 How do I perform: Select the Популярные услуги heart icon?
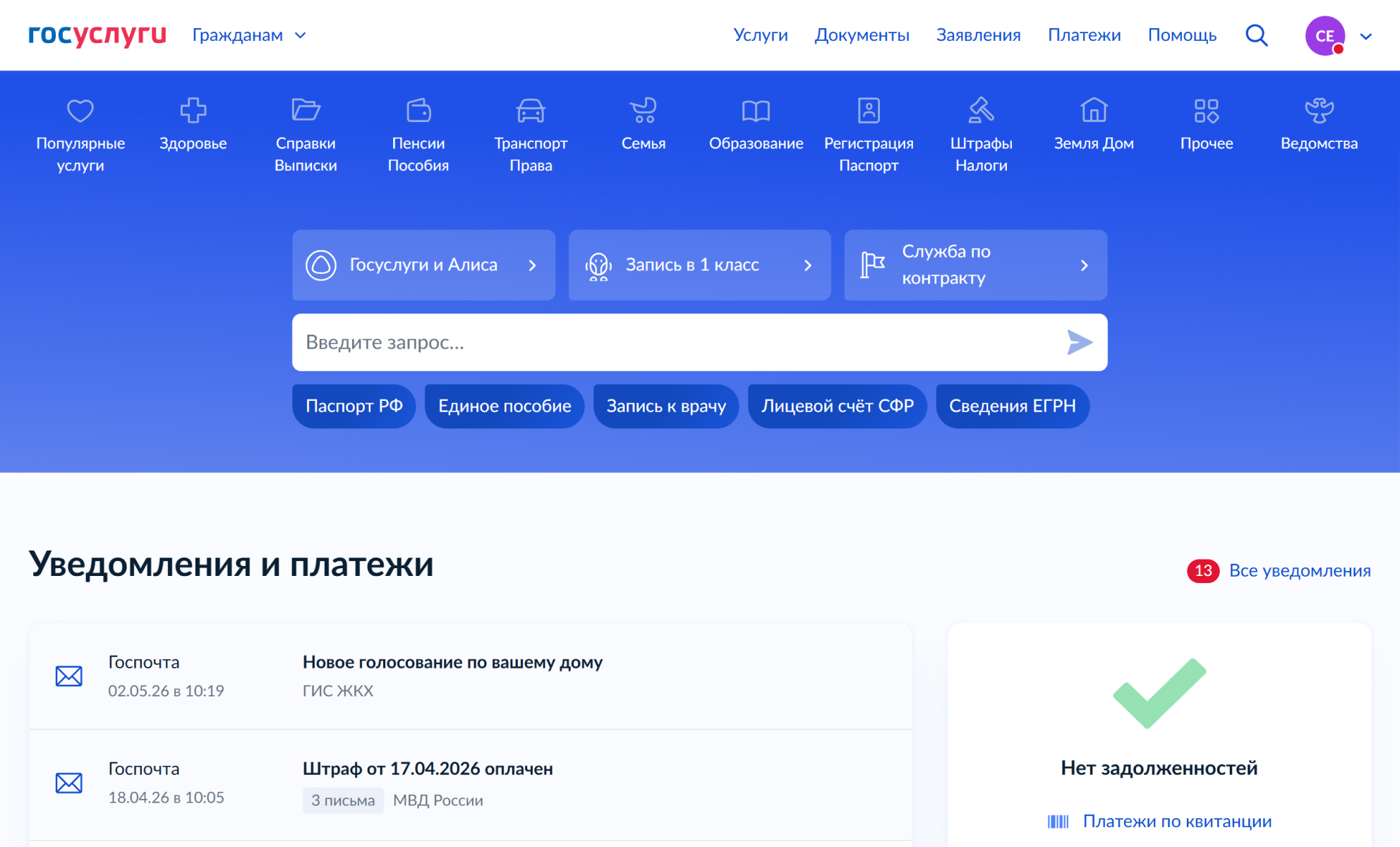click(80, 111)
